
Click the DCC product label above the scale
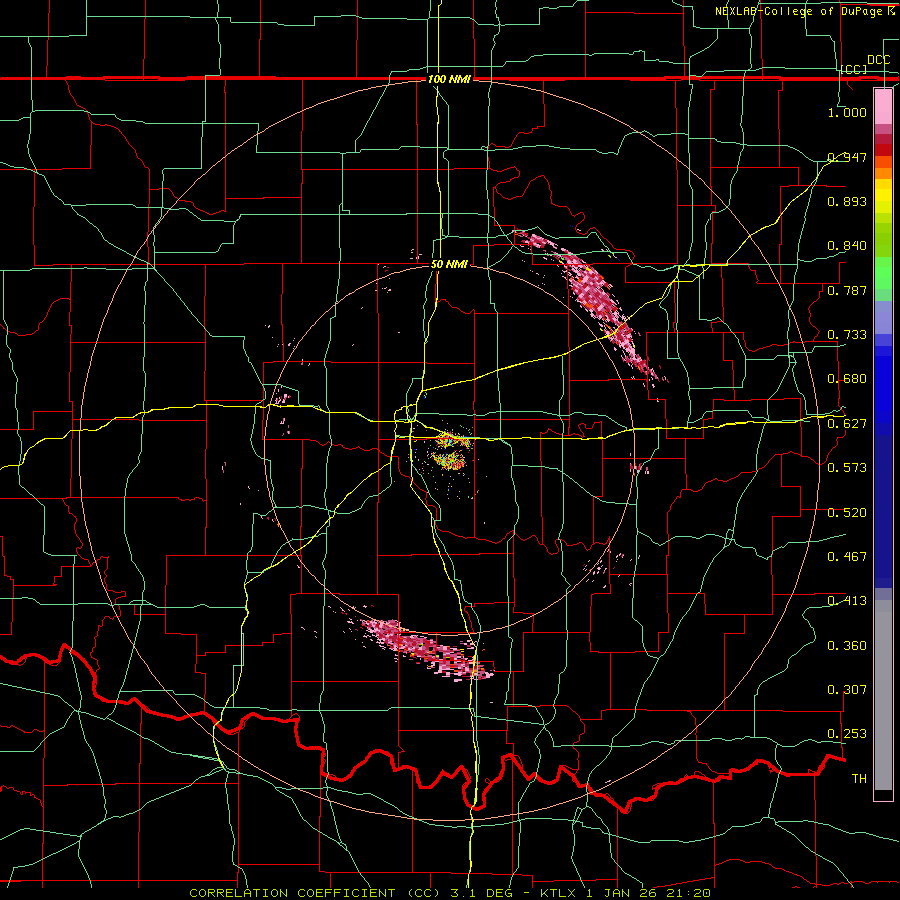pos(878,60)
